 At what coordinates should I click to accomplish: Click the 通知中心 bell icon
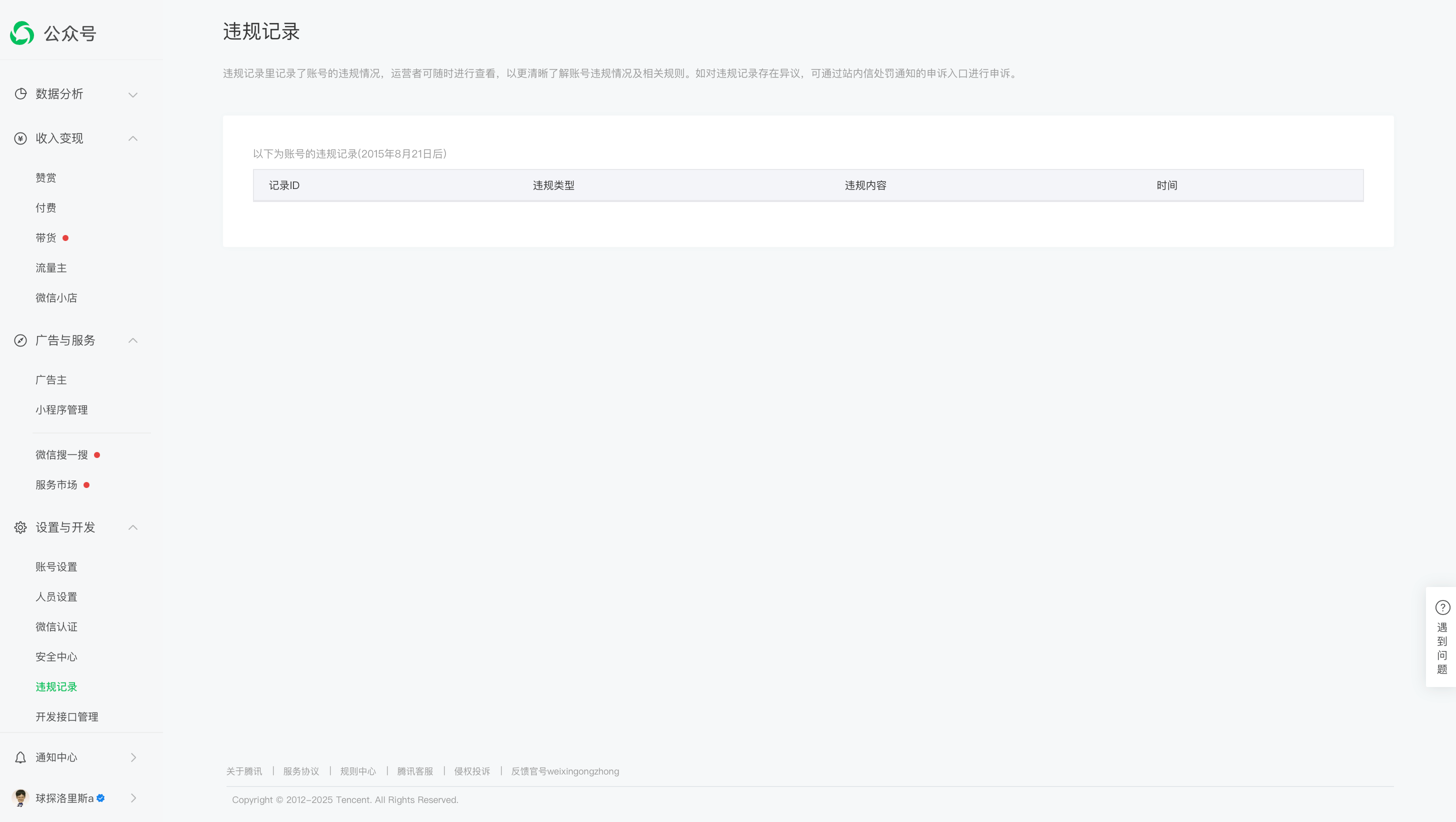20,757
